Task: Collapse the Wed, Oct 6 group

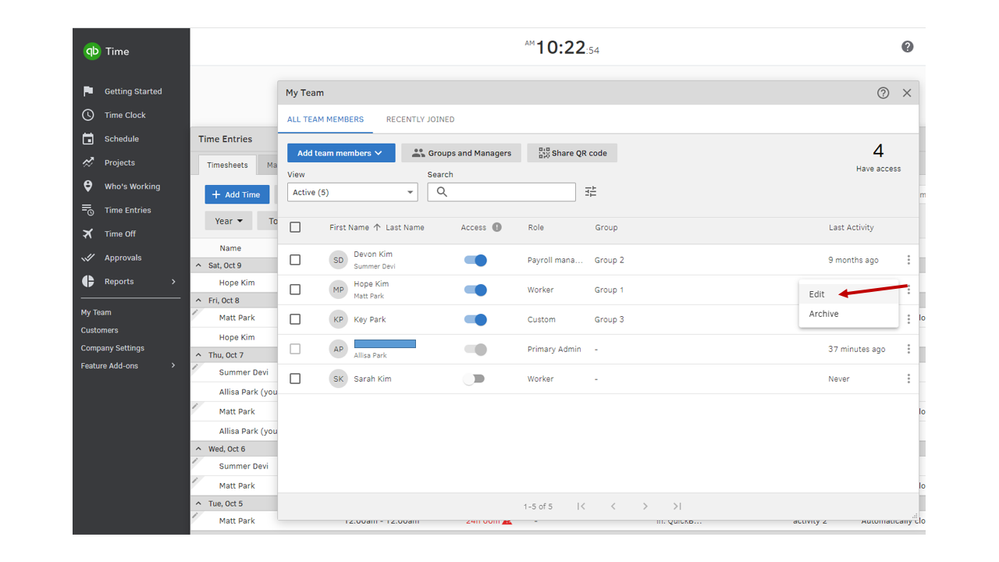Action: click(198, 449)
